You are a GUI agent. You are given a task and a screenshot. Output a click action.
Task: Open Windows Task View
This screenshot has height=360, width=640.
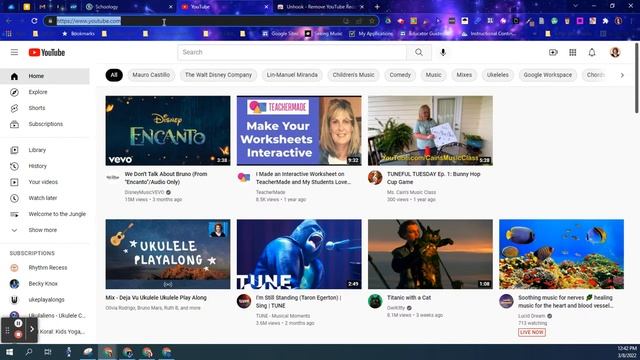[x=48, y=352]
